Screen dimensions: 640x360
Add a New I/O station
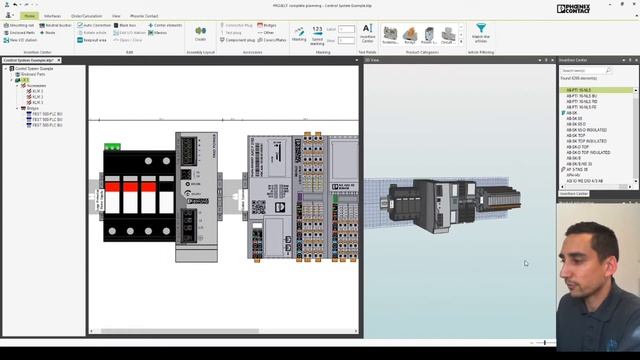tap(20, 40)
